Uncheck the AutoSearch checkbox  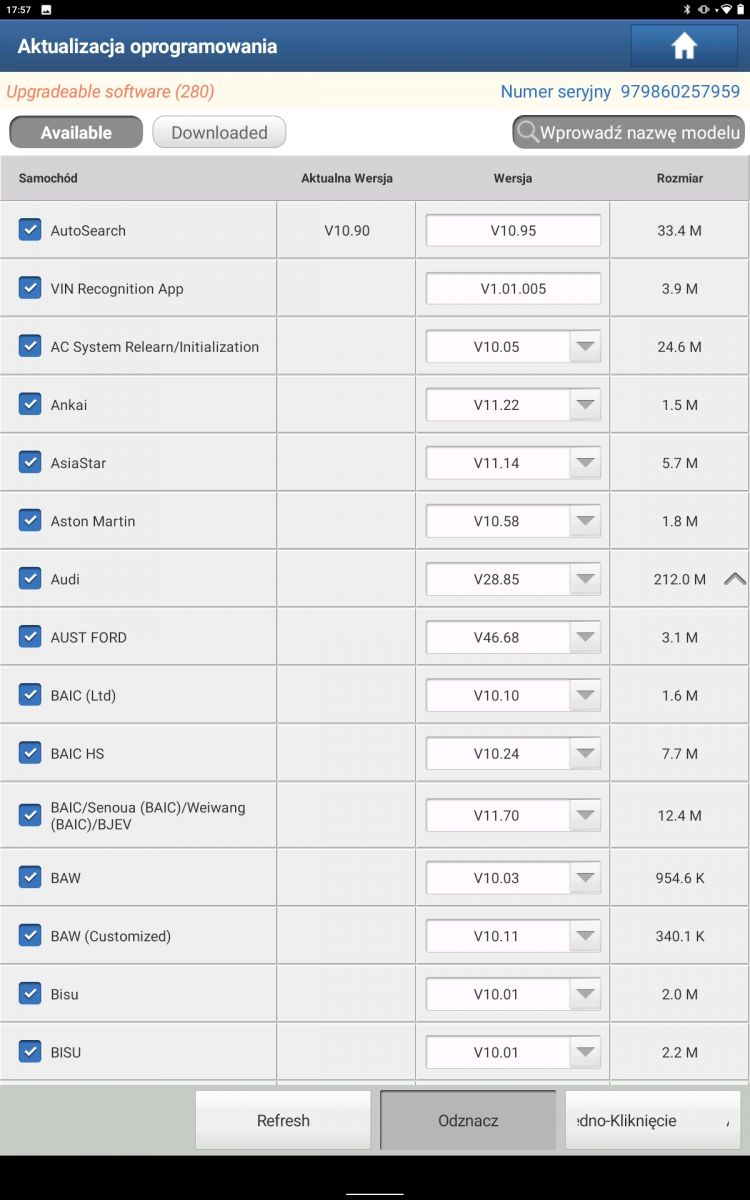click(x=30, y=229)
